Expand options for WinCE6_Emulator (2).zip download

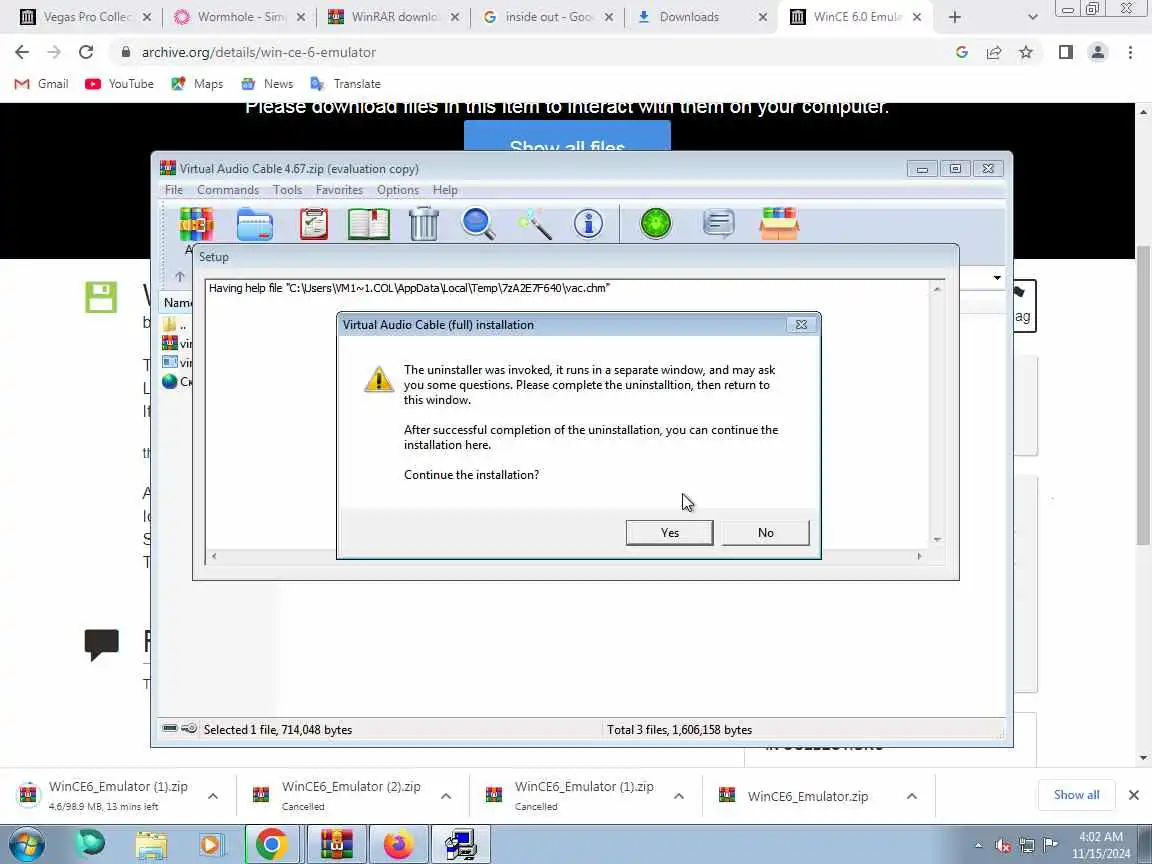click(445, 796)
